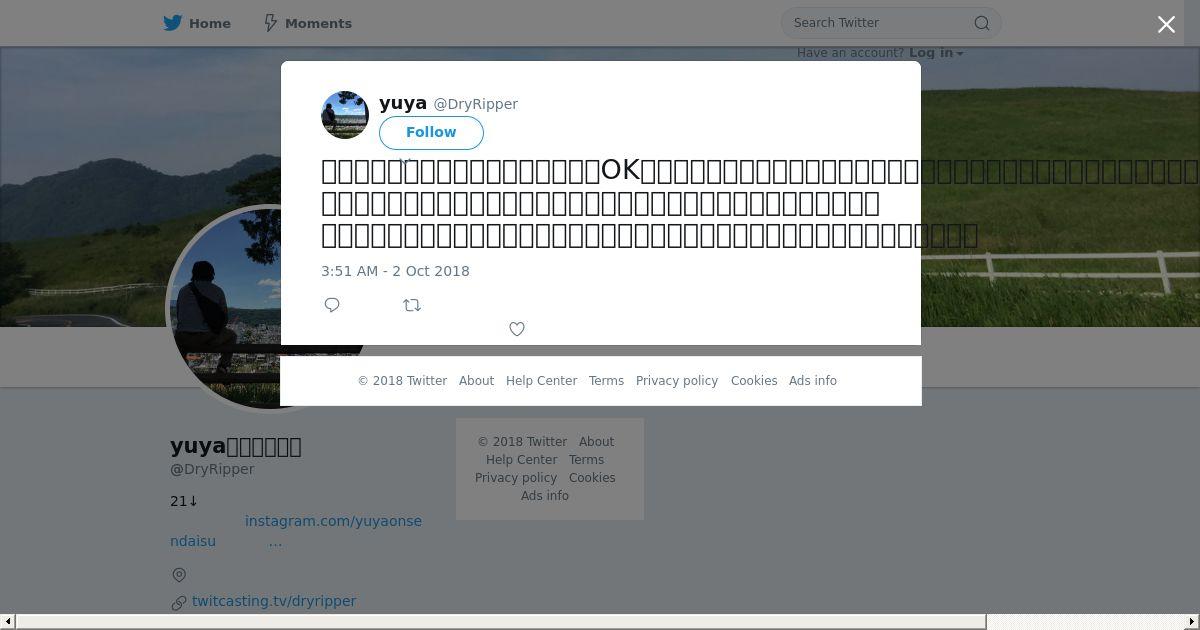Open About in background page footer

coord(596,442)
